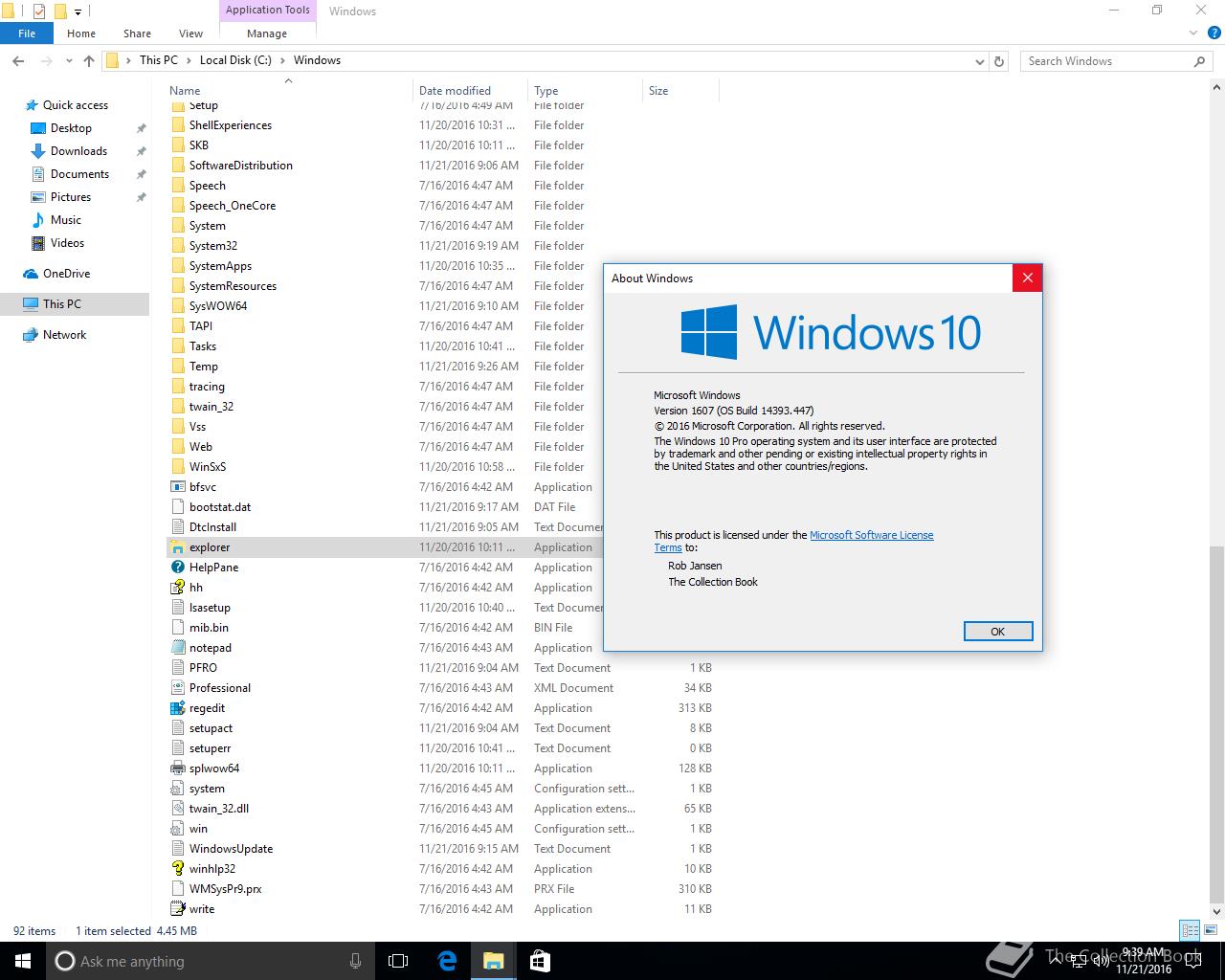The image size is (1225, 980).
Task: Click the Professional XML document icon
Action: tap(177, 688)
